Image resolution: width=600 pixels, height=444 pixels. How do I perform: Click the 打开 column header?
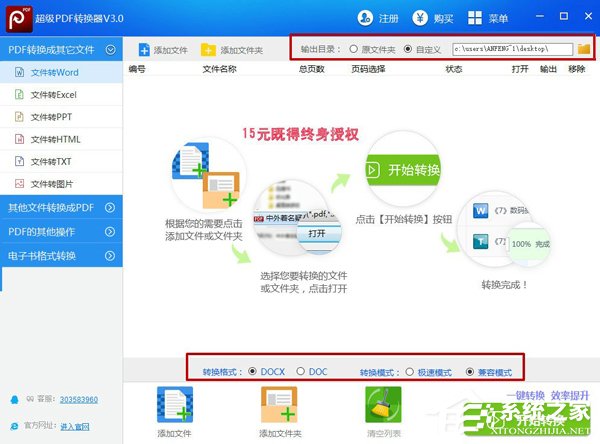coord(520,69)
